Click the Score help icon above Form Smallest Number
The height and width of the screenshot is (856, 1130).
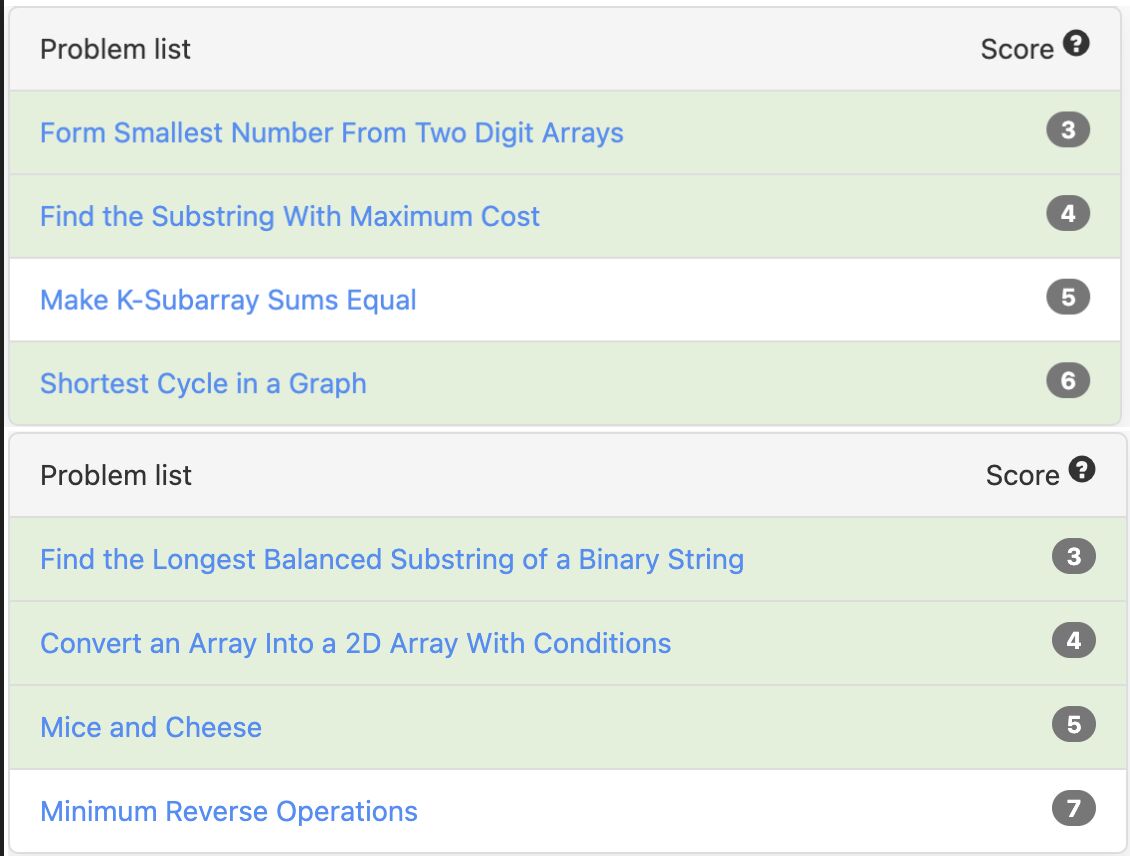click(x=1076, y=44)
